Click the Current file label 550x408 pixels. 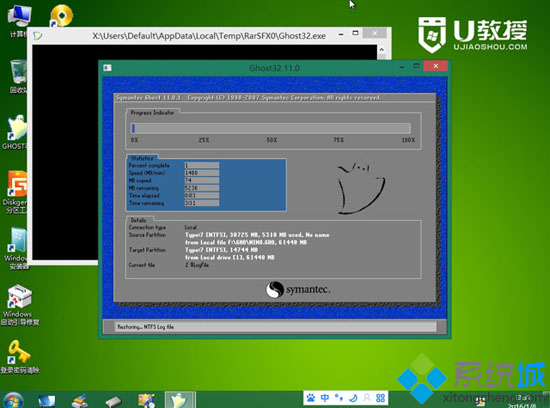(142, 265)
